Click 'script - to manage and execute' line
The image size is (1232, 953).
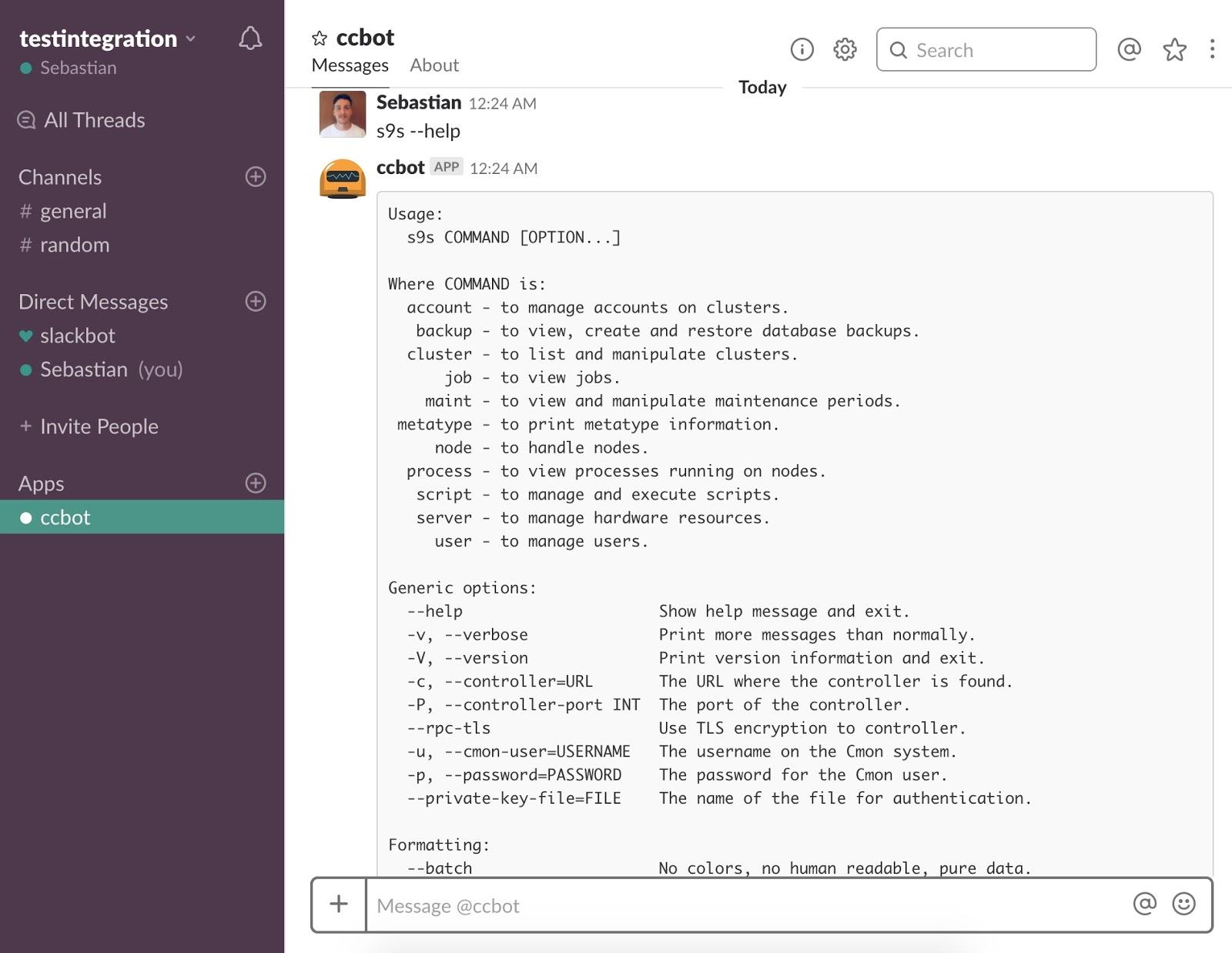(598, 494)
